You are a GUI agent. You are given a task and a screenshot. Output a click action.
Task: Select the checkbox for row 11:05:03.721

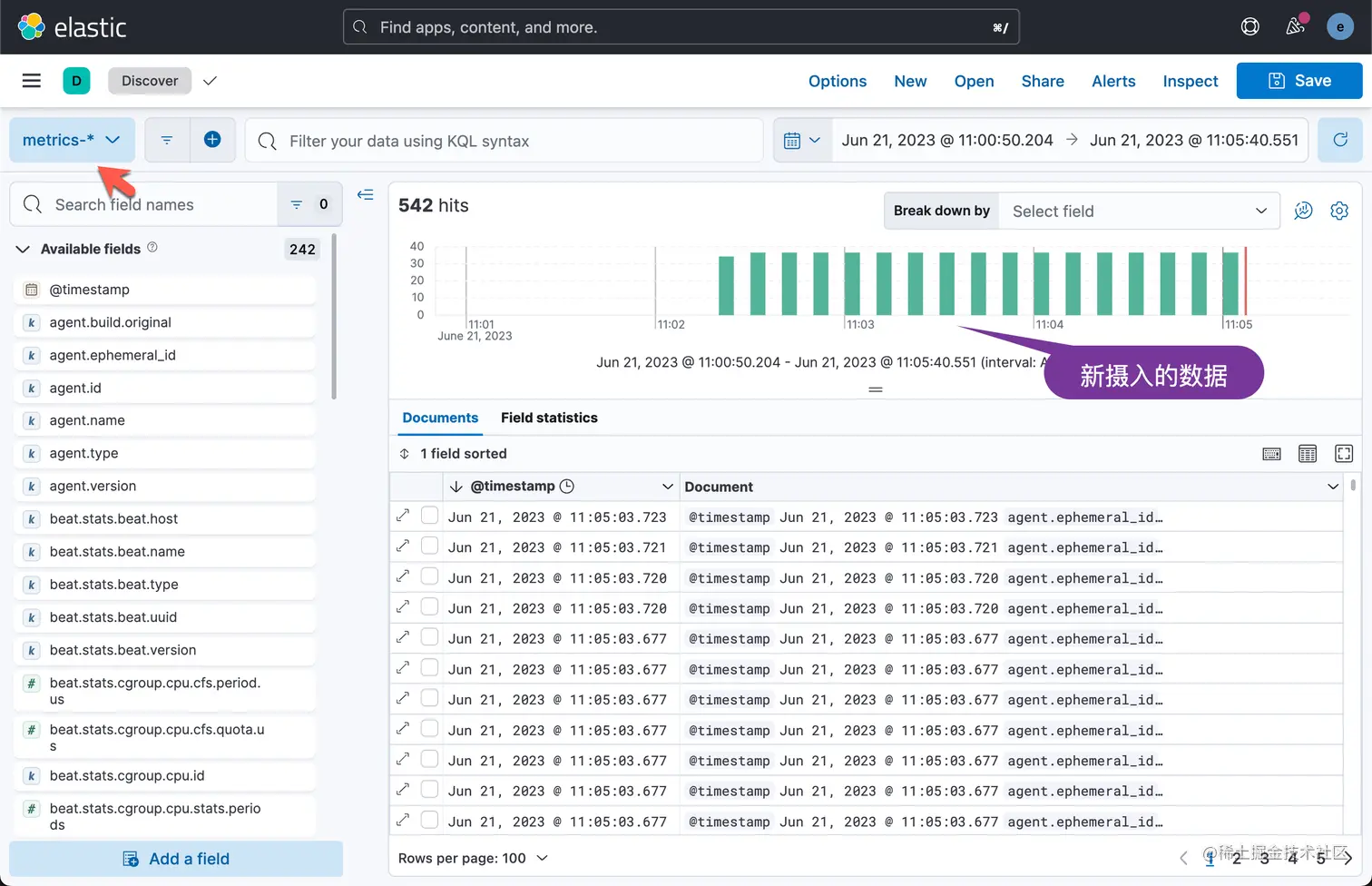[x=430, y=546]
